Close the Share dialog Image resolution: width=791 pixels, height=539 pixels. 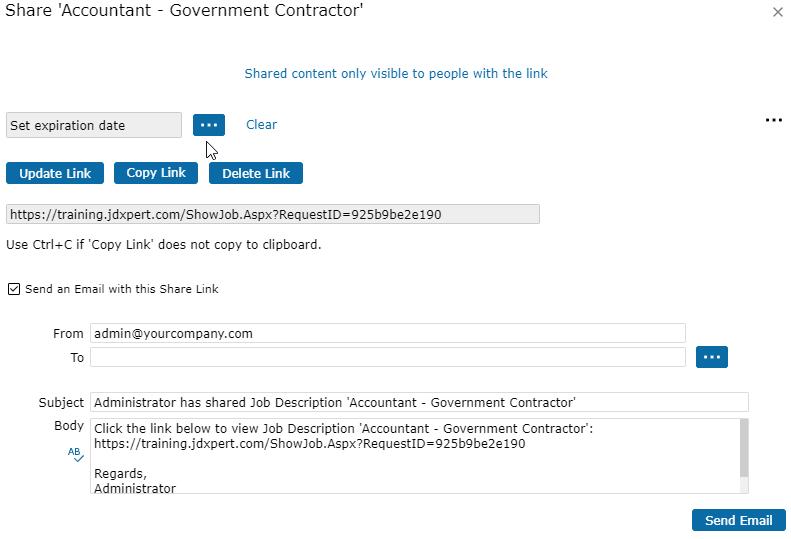[778, 12]
